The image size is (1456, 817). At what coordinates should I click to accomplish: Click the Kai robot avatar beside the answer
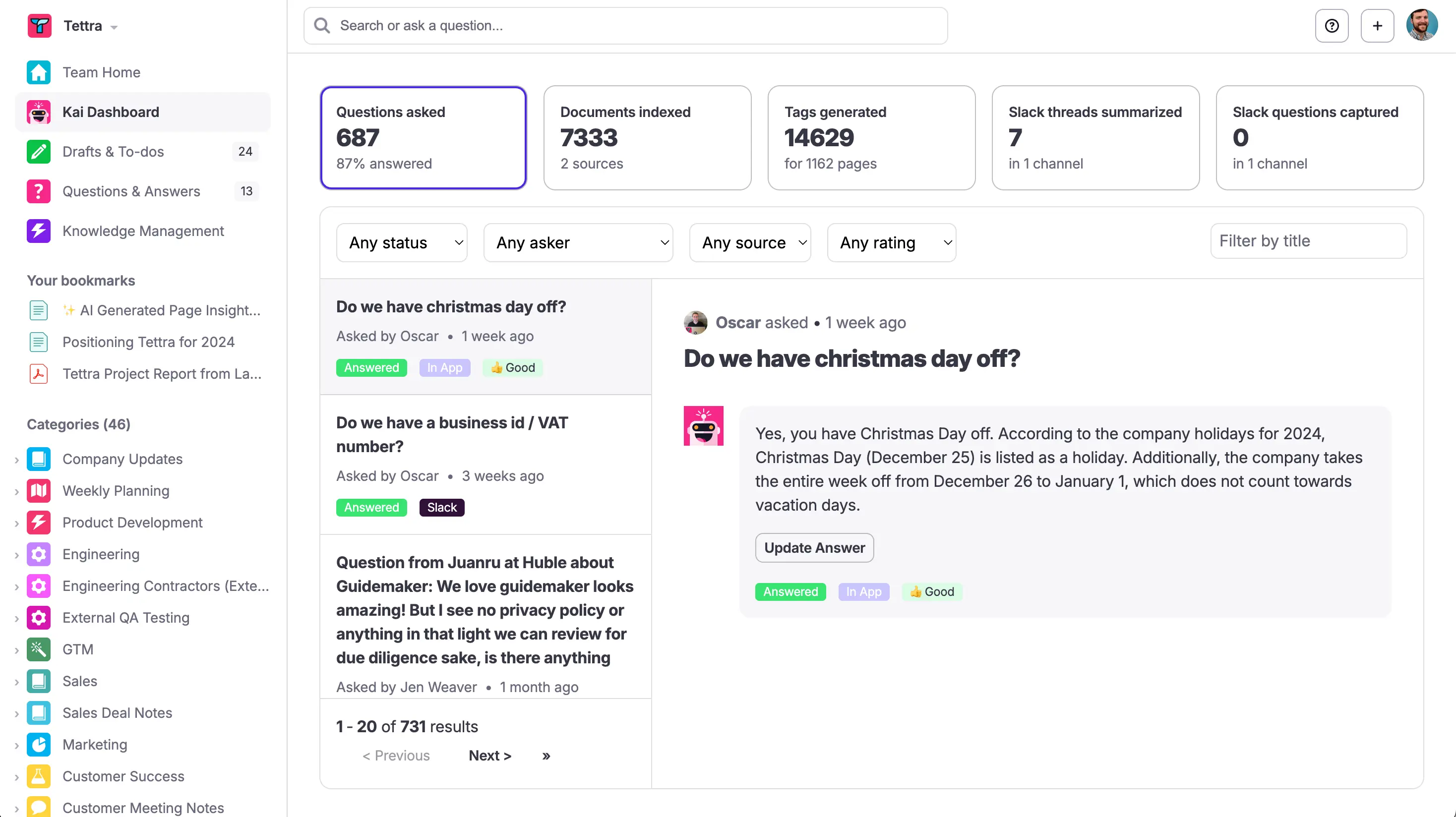(703, 426)
